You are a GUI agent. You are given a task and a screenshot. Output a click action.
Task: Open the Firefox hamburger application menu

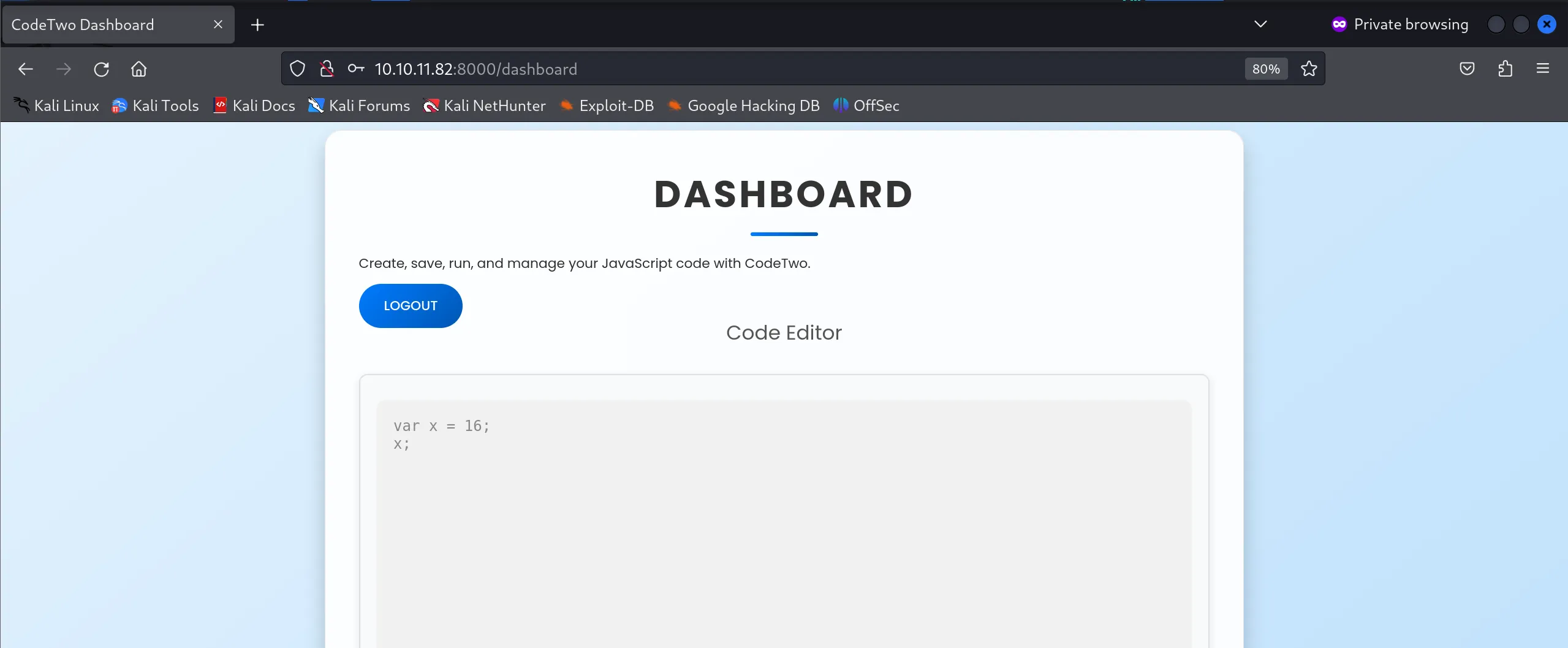(1543, 69)
